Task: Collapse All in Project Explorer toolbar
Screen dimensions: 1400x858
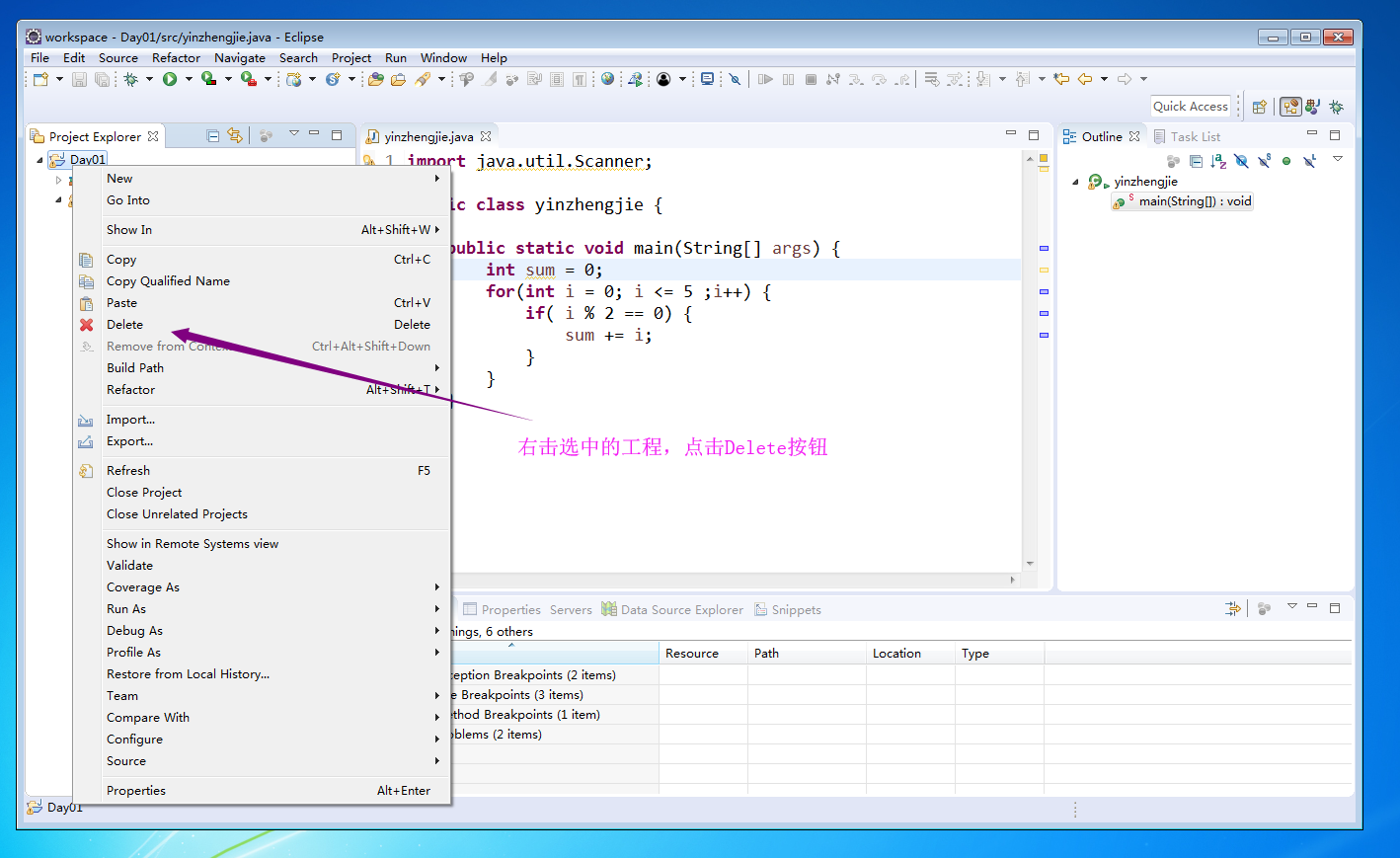Action: point(213,135)
